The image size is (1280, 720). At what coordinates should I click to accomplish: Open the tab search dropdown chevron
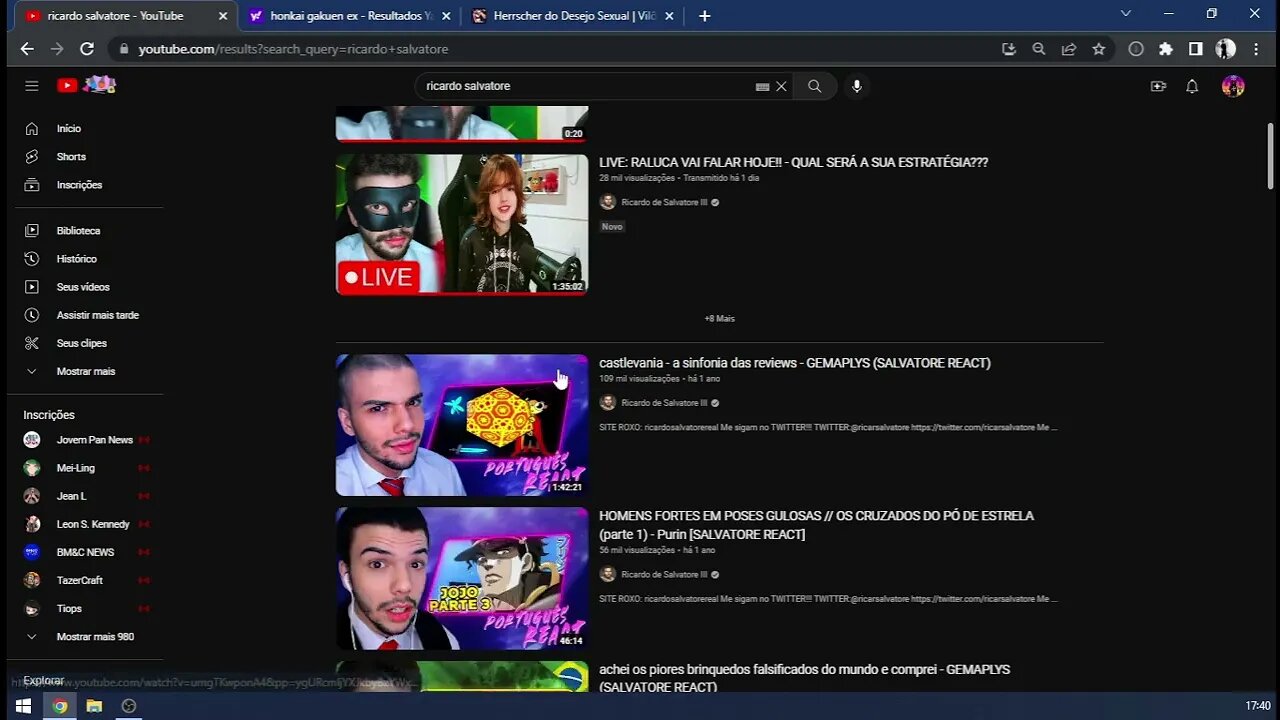coord(1126,14)
